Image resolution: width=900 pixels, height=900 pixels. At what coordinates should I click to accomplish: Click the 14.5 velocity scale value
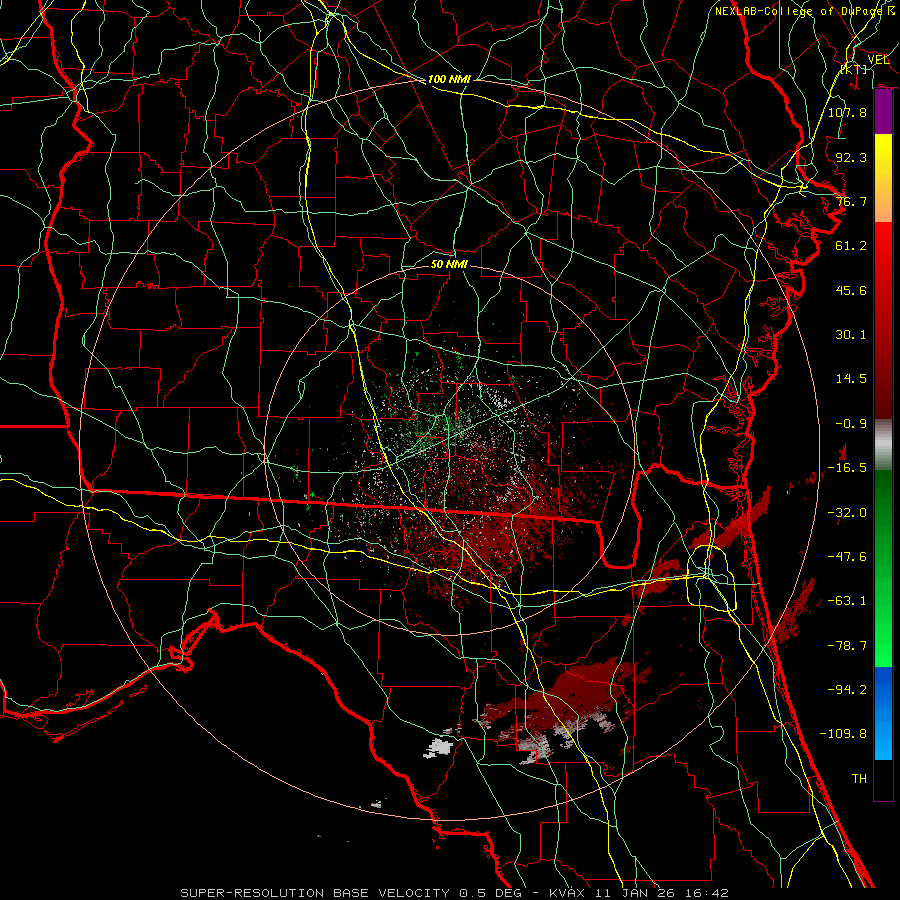[851, 379]
